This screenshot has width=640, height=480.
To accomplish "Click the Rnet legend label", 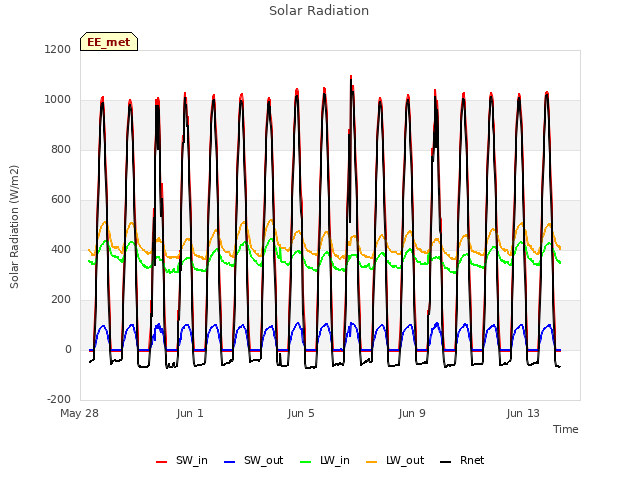I will [472, 460].
